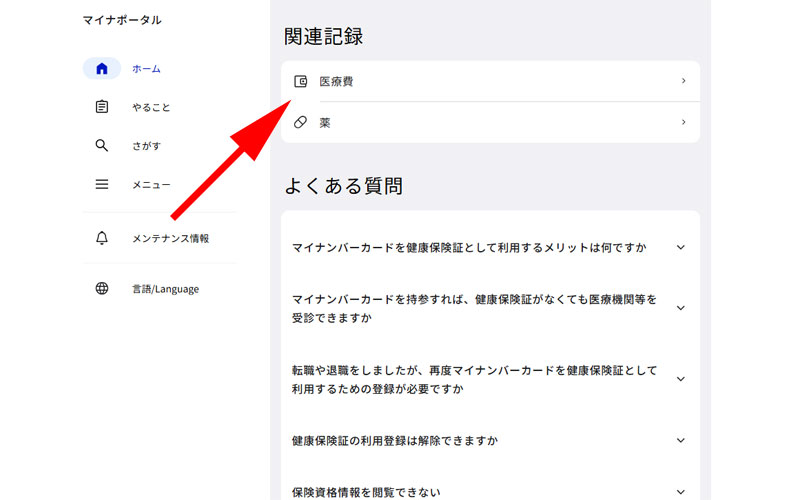Viewport: 800px width, 500px height.
Task: Expand chevron for 利用登録は解除できますか question
Action: [681, 440]
